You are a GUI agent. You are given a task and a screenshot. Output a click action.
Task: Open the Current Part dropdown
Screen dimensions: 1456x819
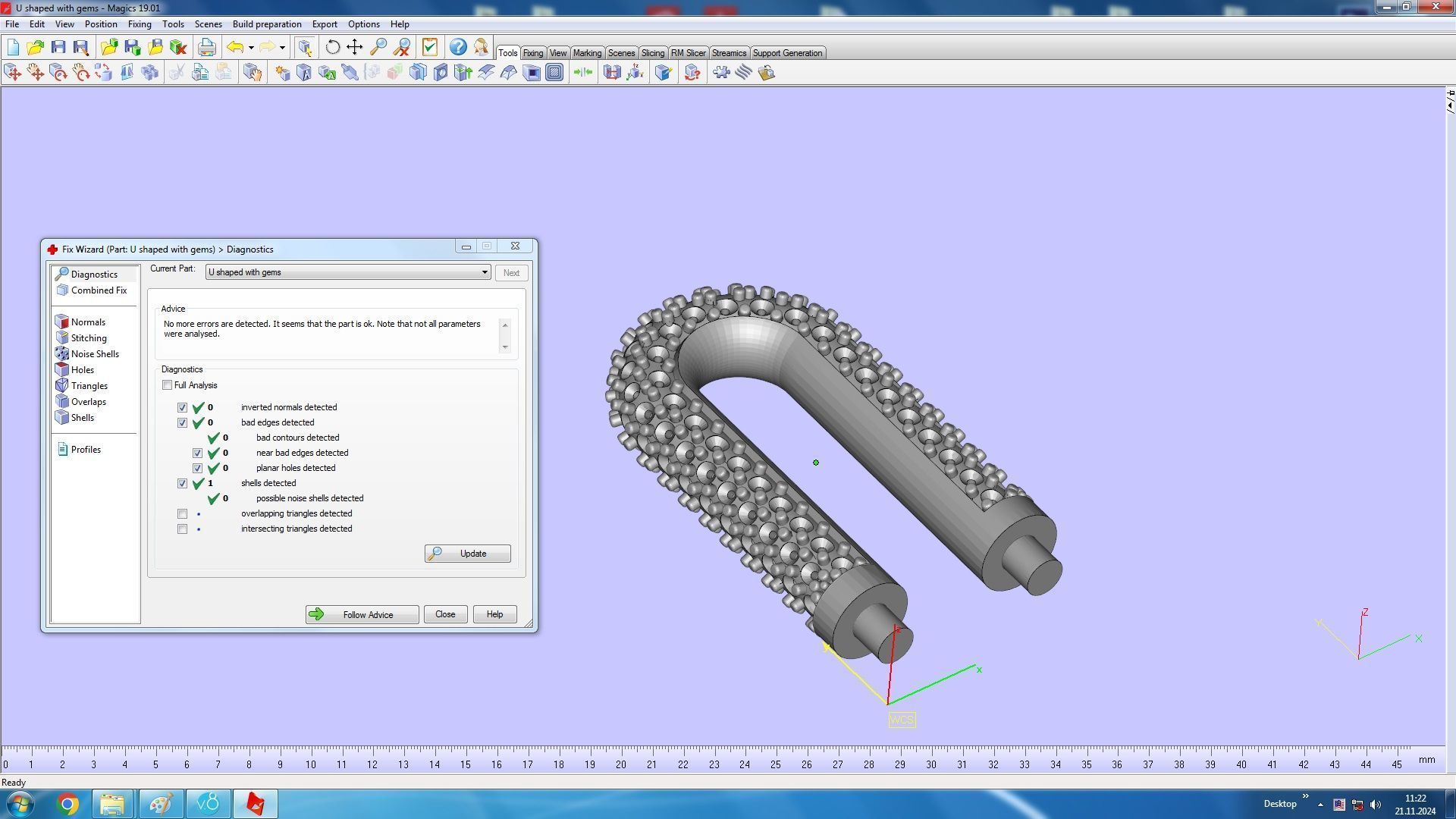tap(484, 272)
